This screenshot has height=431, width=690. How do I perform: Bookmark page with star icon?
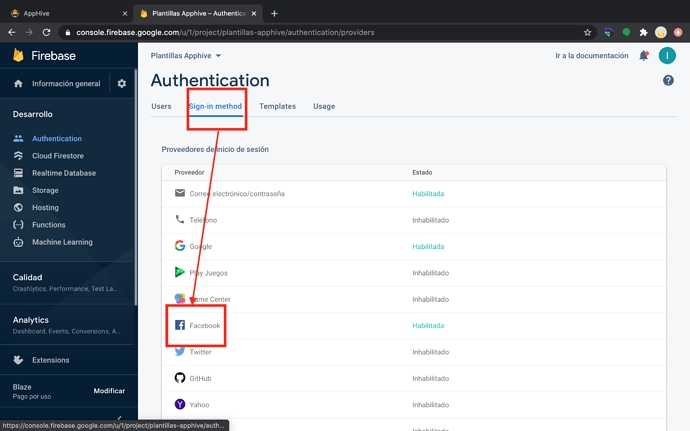click(x=588, y=32)
